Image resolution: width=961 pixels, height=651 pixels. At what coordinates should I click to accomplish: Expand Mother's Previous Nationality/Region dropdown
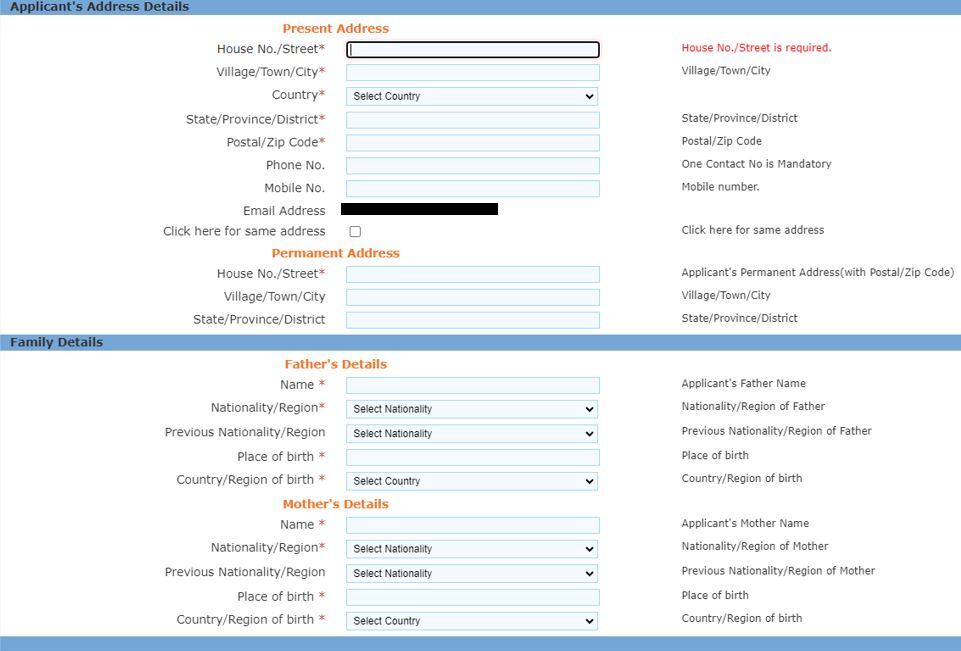click(472, 574)
